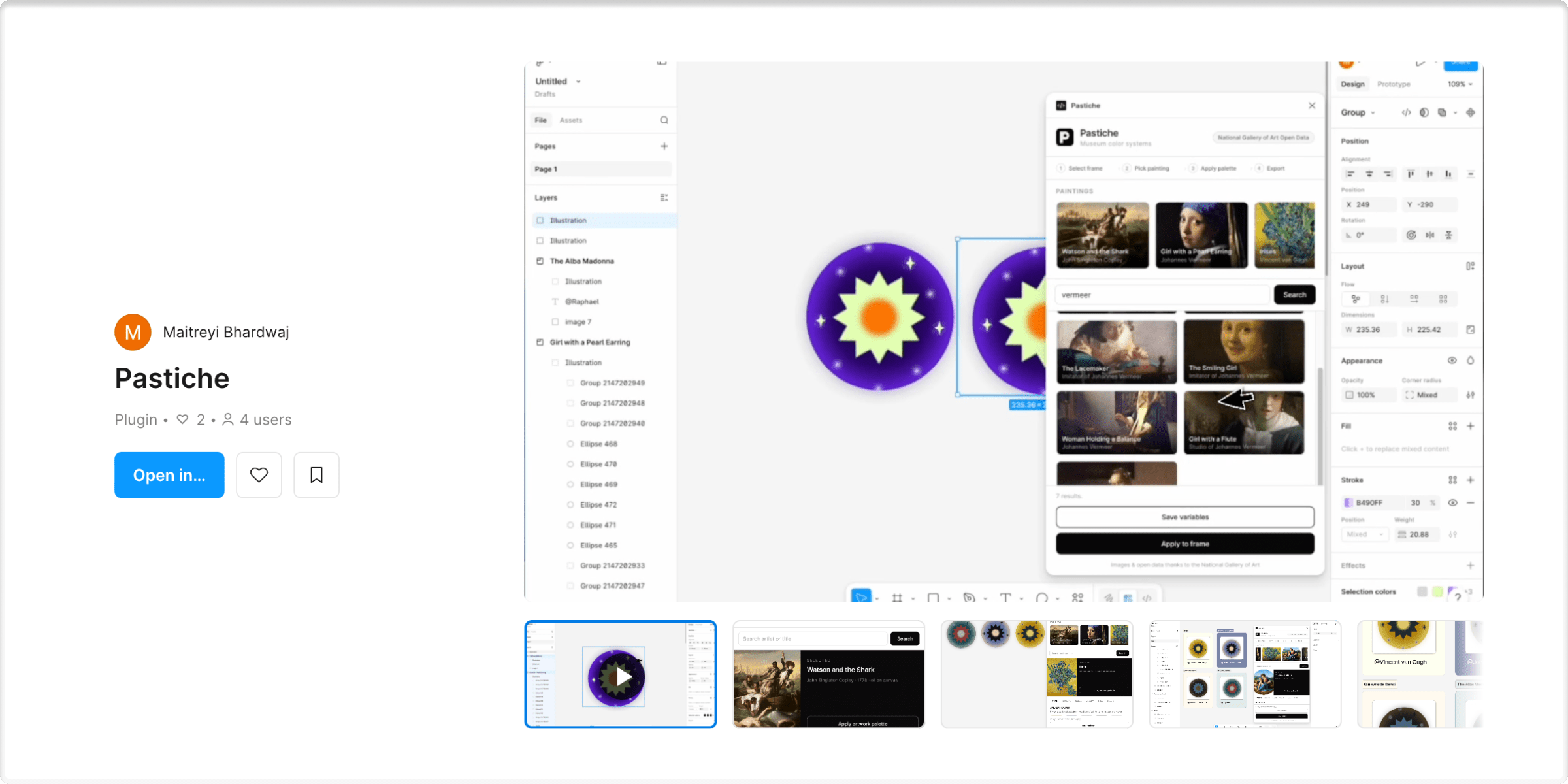The image size is (1568, 784).
Task: Click the create component icon in the Group header
Action: click(1471, 112)
